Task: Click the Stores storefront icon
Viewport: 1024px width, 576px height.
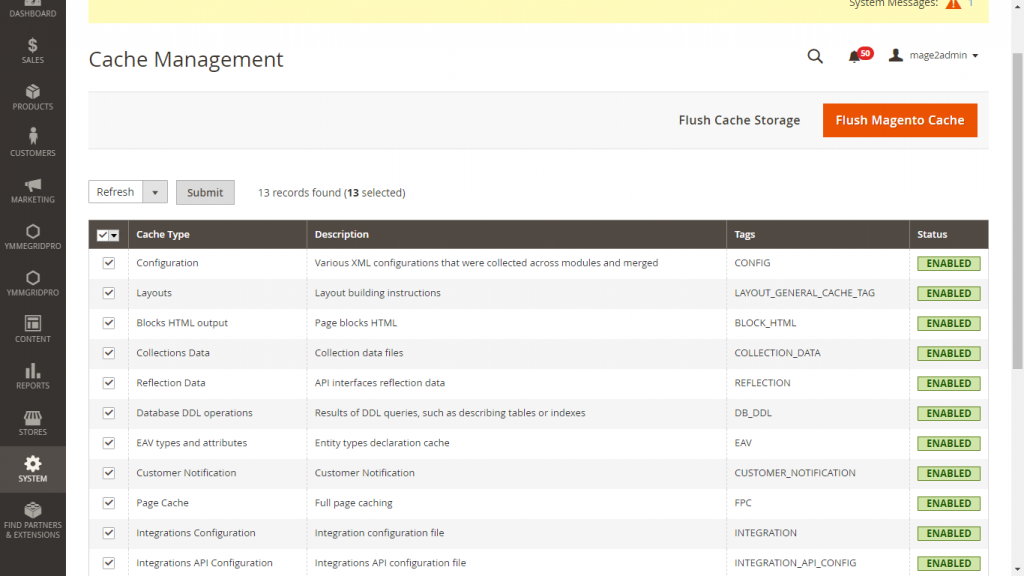Action: (32, 422)
